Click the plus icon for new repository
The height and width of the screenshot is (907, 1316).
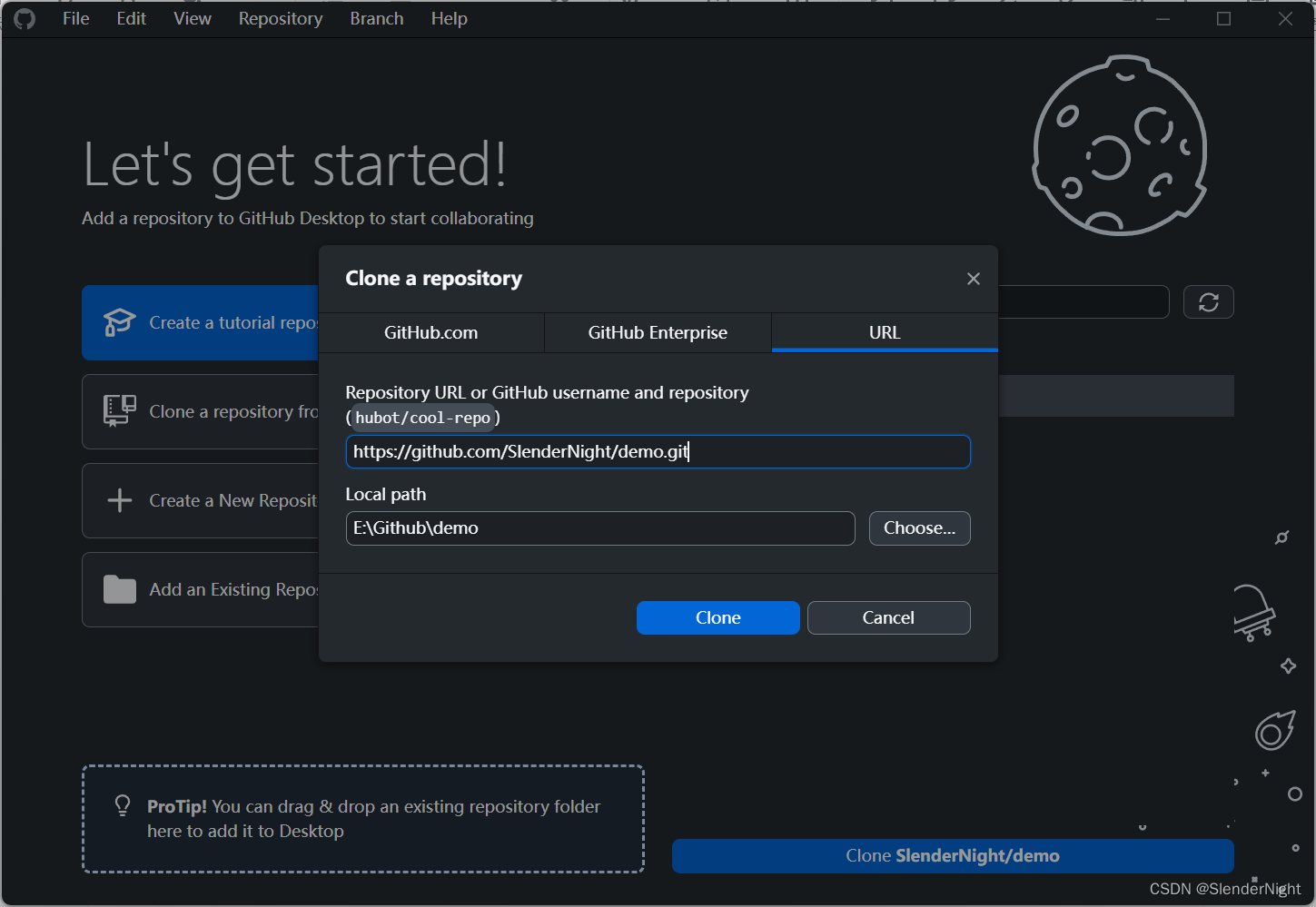(120, 500)
